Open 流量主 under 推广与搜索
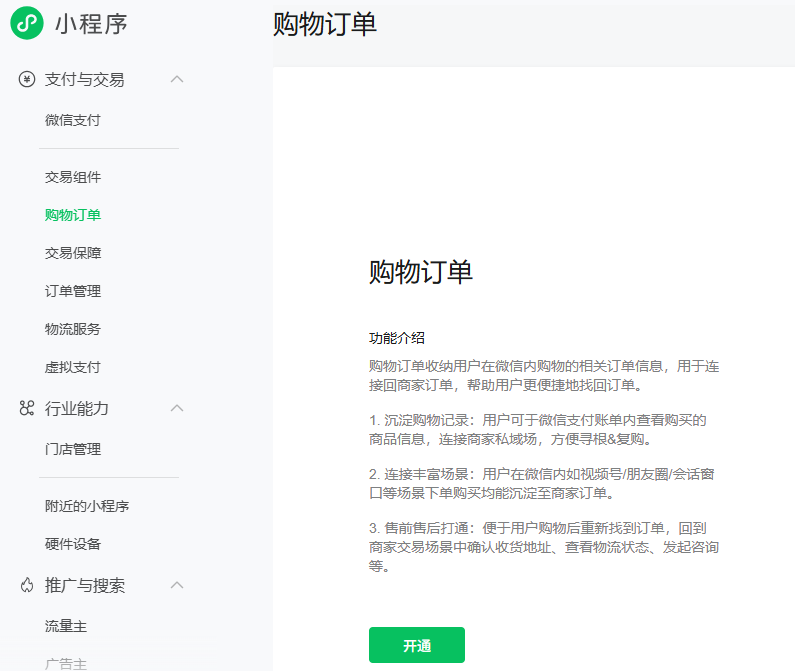 pos(66,626)
